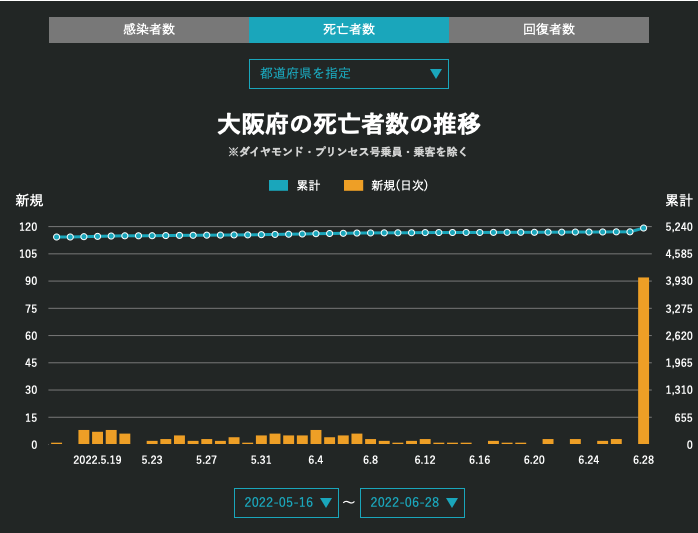698x533 pixels.
Task: Click the 105 left axis value
Action: [x=28, y=254]
